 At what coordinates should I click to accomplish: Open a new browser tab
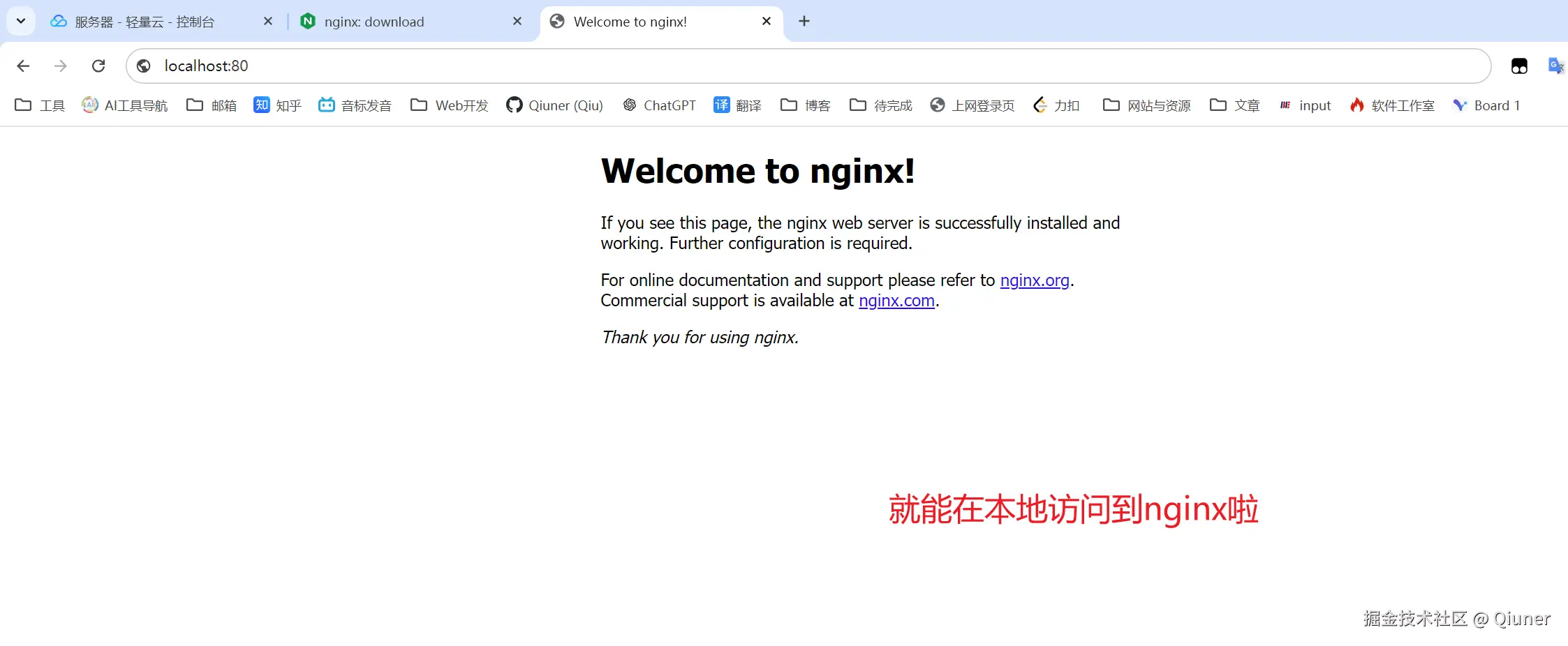804,21
